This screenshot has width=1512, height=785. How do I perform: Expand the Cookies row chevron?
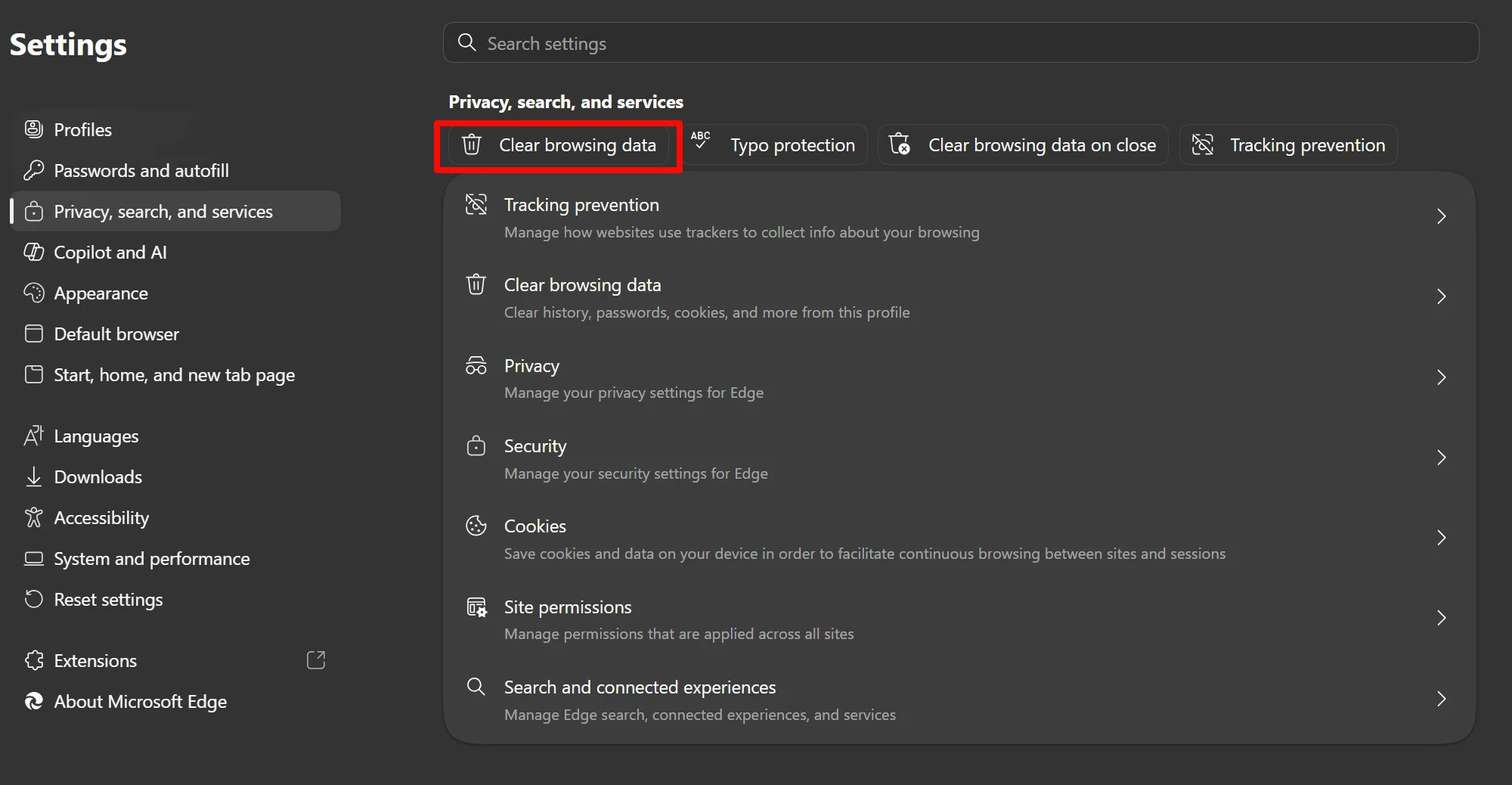(x=1442, y=538)
